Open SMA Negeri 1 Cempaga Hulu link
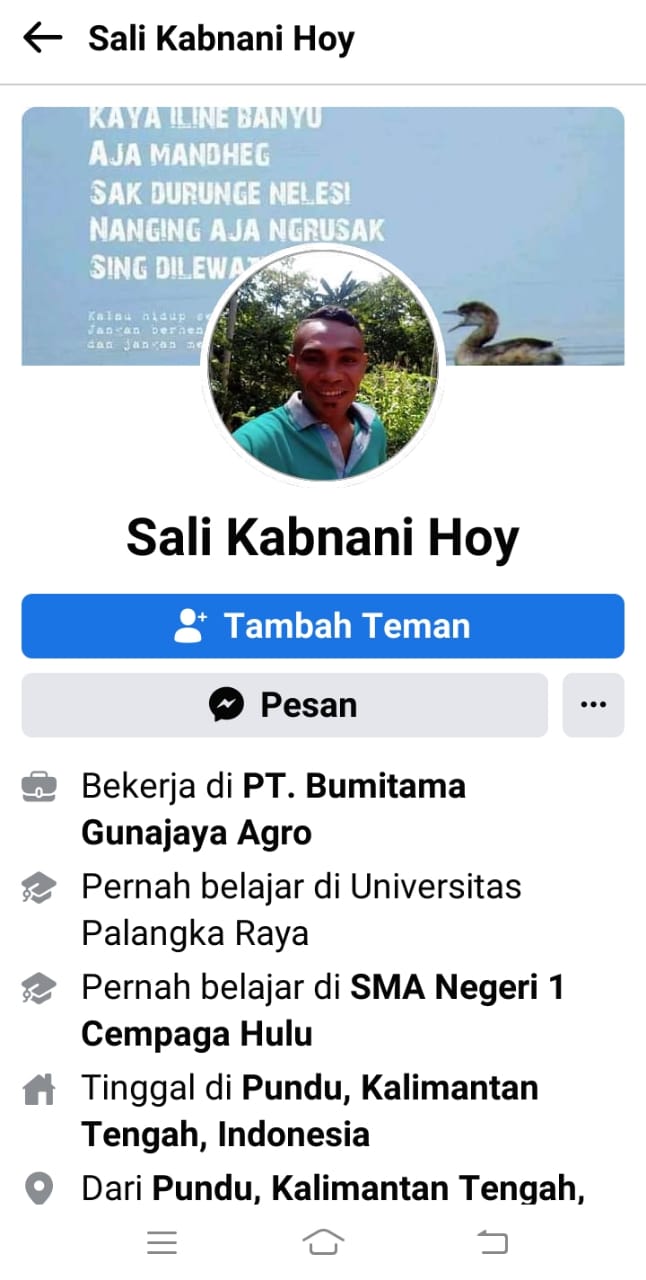 tap(322, 1010)
